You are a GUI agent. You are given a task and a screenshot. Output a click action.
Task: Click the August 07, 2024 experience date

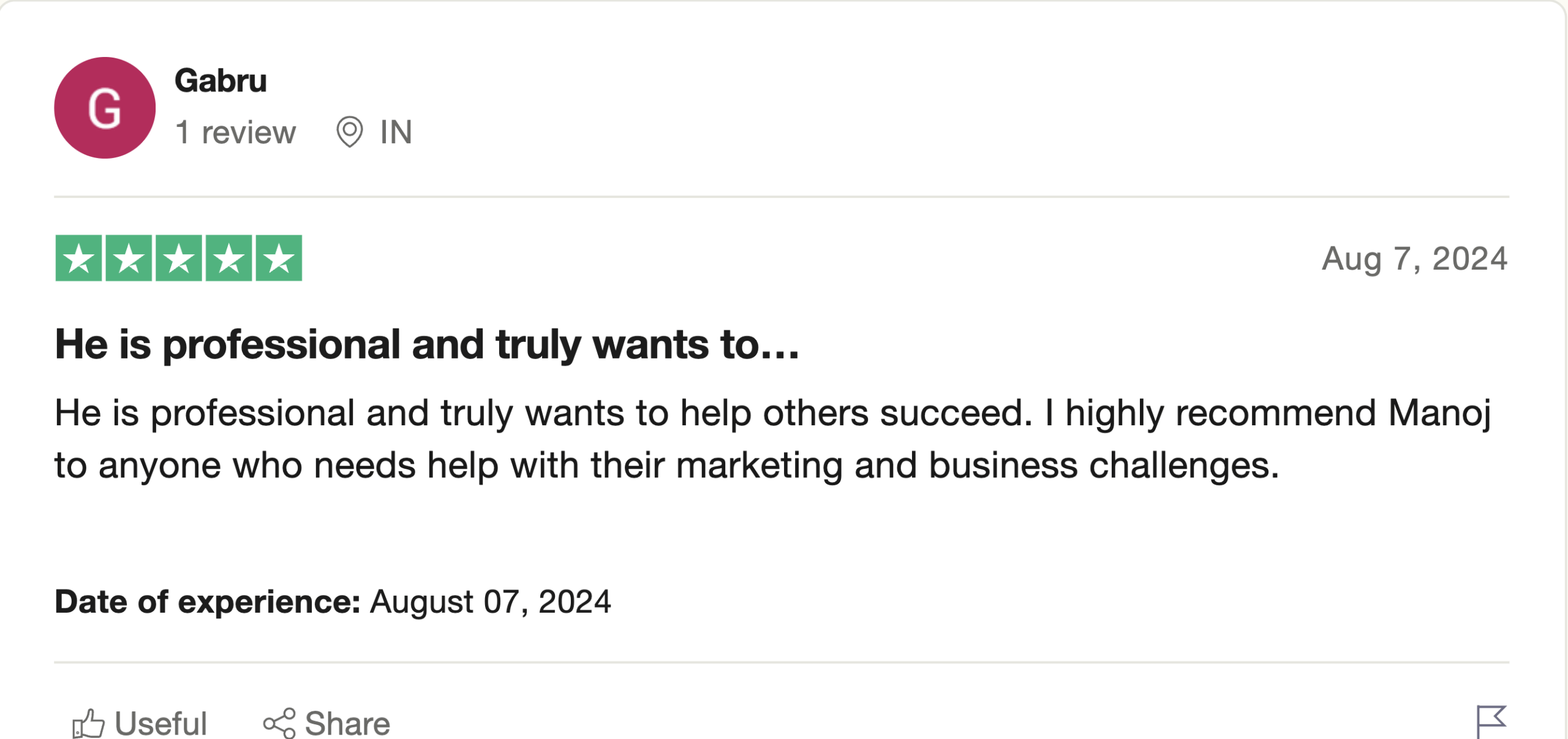click(491, 602)
